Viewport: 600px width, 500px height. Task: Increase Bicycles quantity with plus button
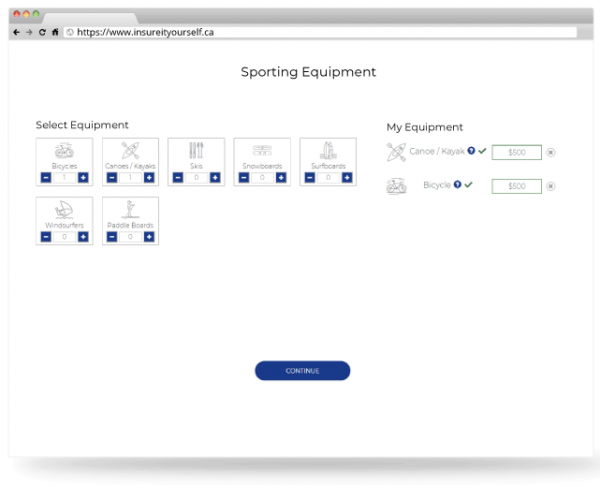[x=83, y=178]
